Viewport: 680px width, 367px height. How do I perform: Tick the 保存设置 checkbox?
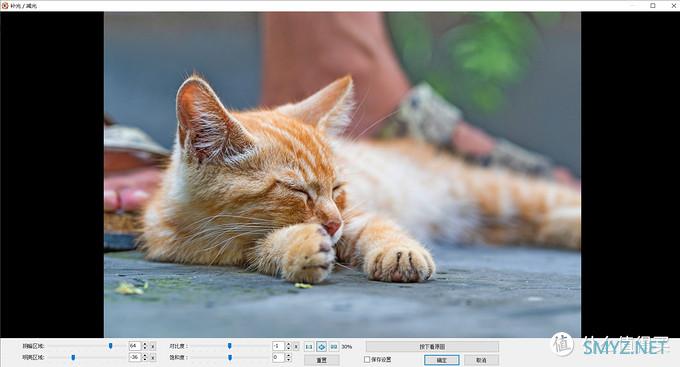coord(367,359)
